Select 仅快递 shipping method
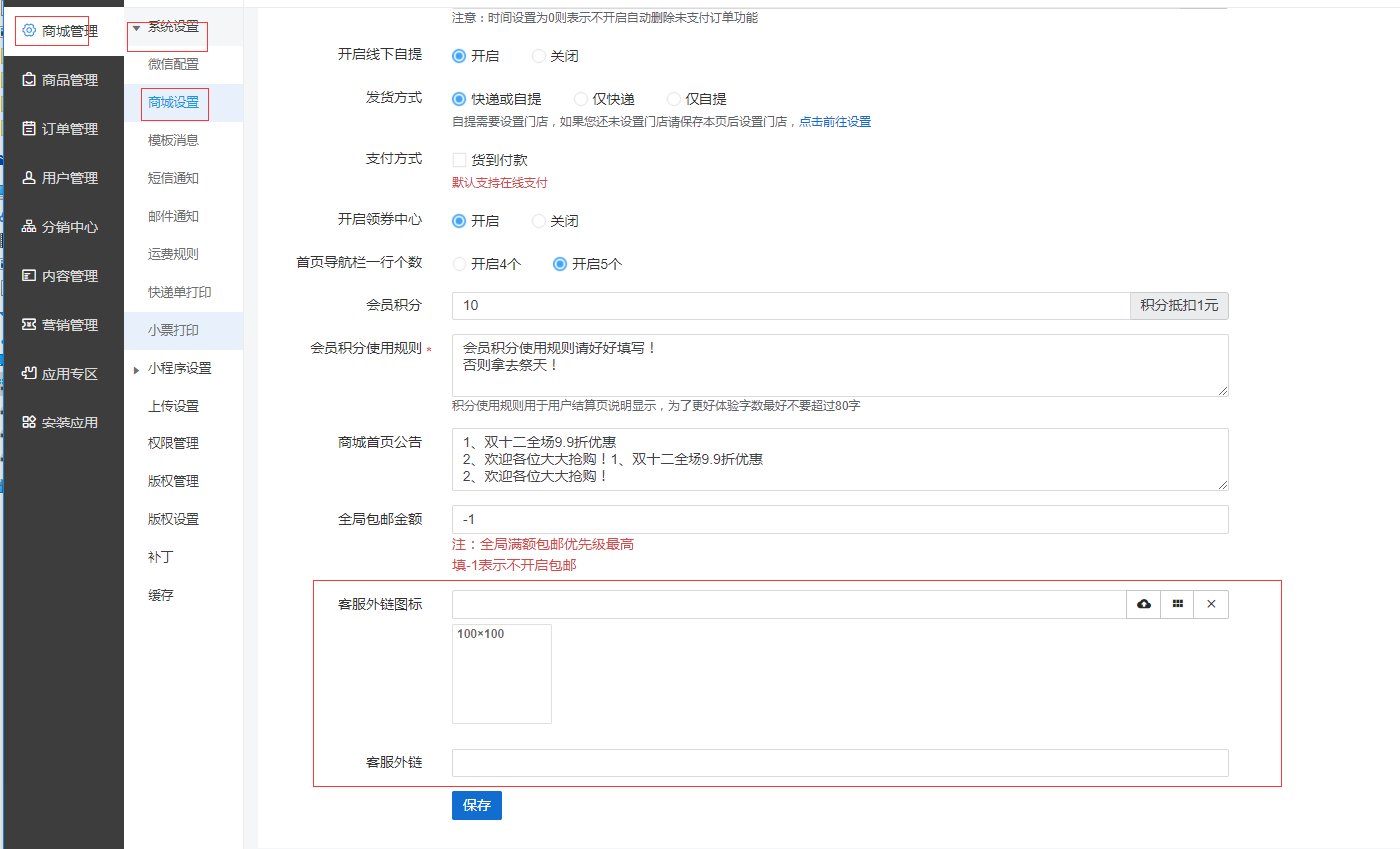The height and width of the screenshot is (849, 1400). point(581,99)
